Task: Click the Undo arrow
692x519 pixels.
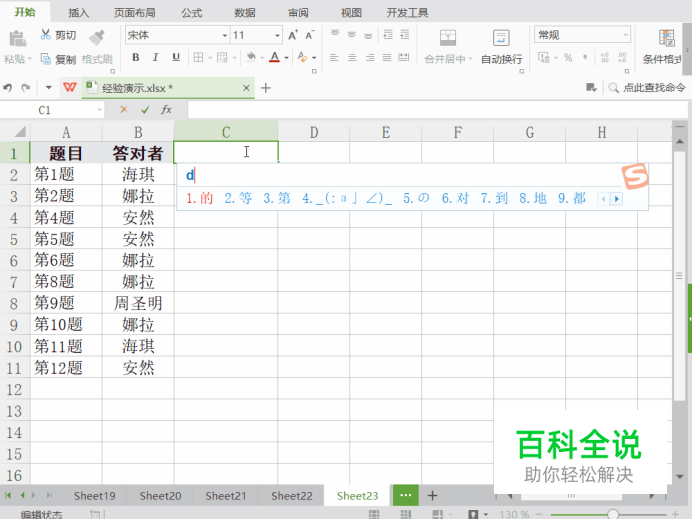Action: [x=8, y=88]
